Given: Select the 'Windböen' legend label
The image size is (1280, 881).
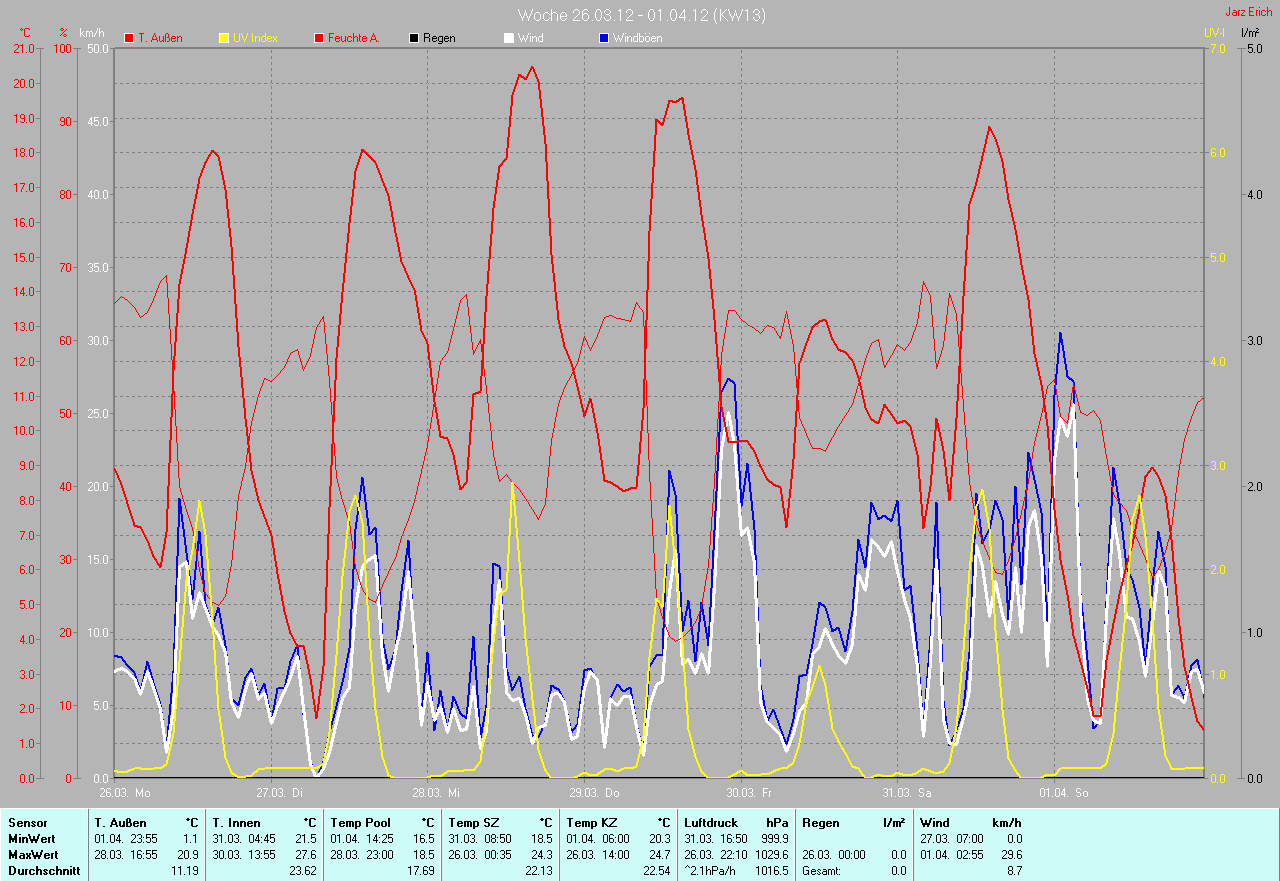Looking at the screenshot, I should tap(637, 38).
